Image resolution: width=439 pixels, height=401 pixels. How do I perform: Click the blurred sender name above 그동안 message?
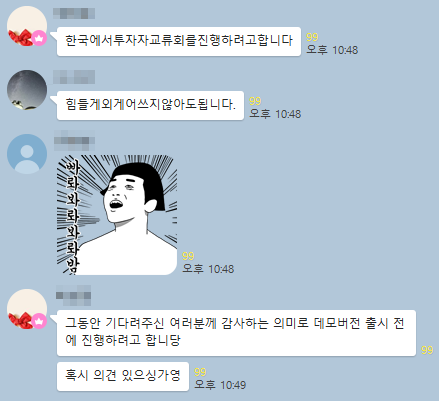73,295
